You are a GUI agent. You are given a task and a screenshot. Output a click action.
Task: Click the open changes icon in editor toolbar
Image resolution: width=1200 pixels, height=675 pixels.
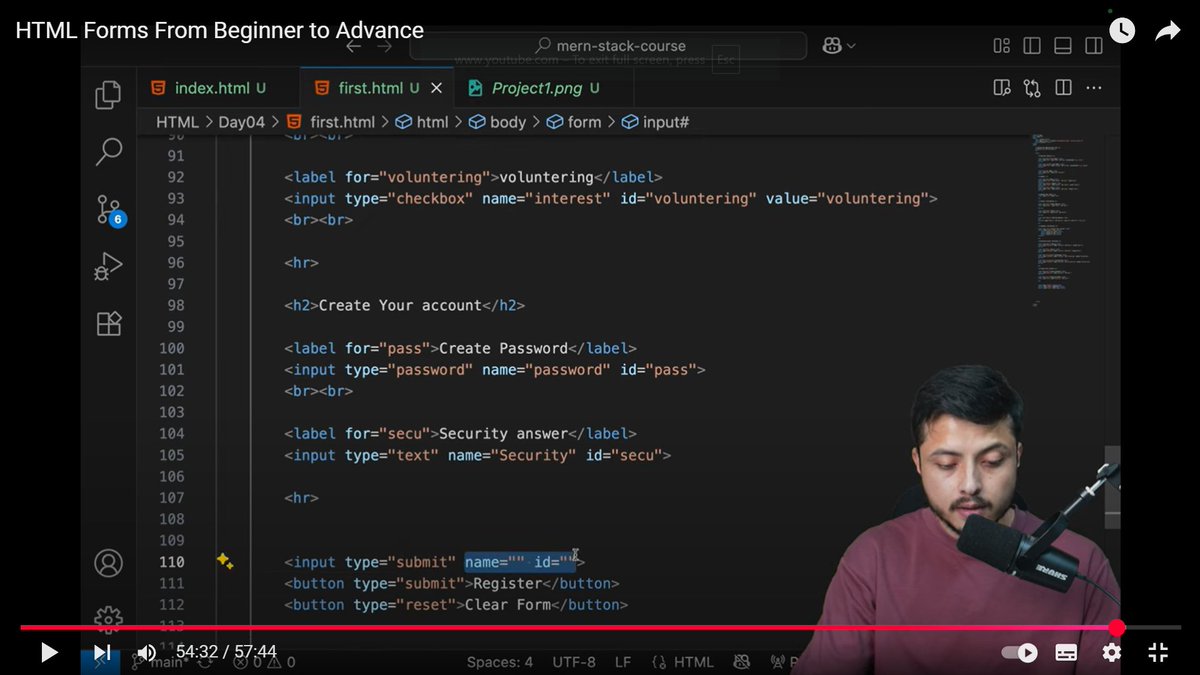(x=1032, y=88)
